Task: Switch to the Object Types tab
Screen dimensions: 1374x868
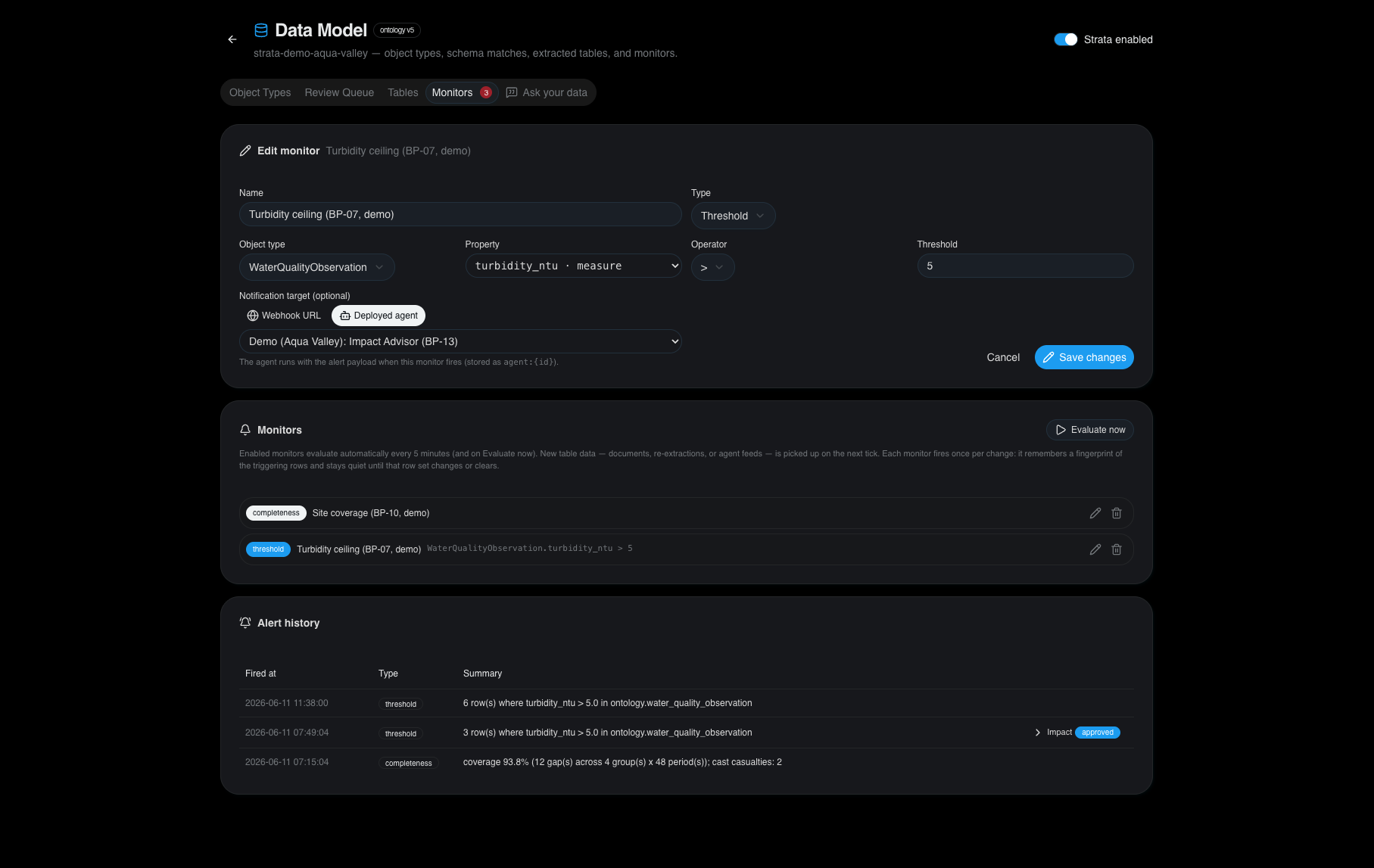Action: [x=260, y=92]
